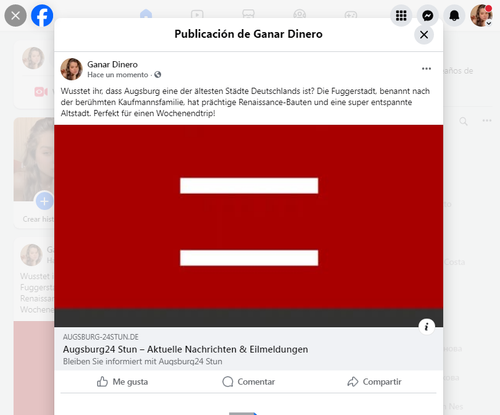Click the Compartir button
Viewport: 500px width, 415px height.
click(x=374, y=382)
